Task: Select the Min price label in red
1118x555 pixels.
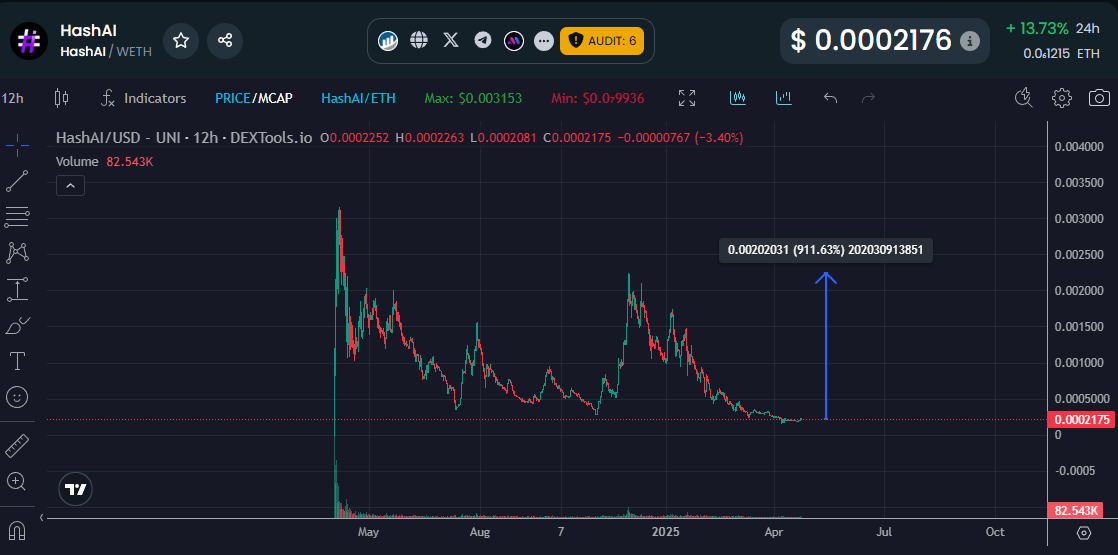Action: [x=598, y=98]
